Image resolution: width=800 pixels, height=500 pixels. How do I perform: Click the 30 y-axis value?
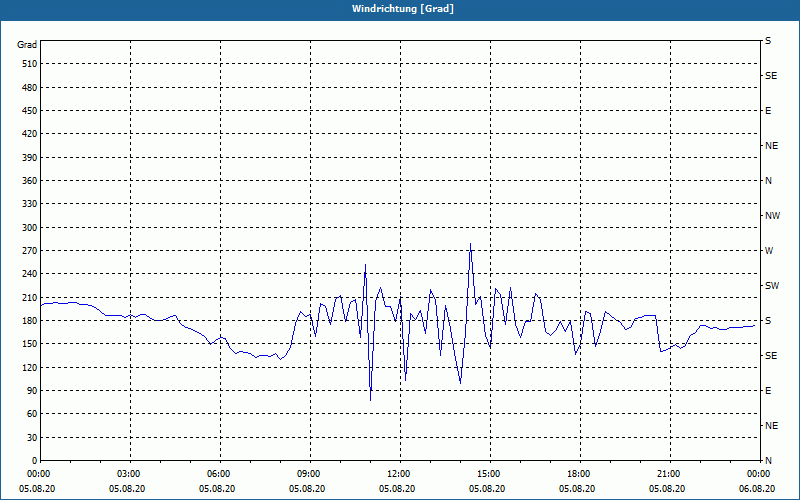click(x=32, y=438)
